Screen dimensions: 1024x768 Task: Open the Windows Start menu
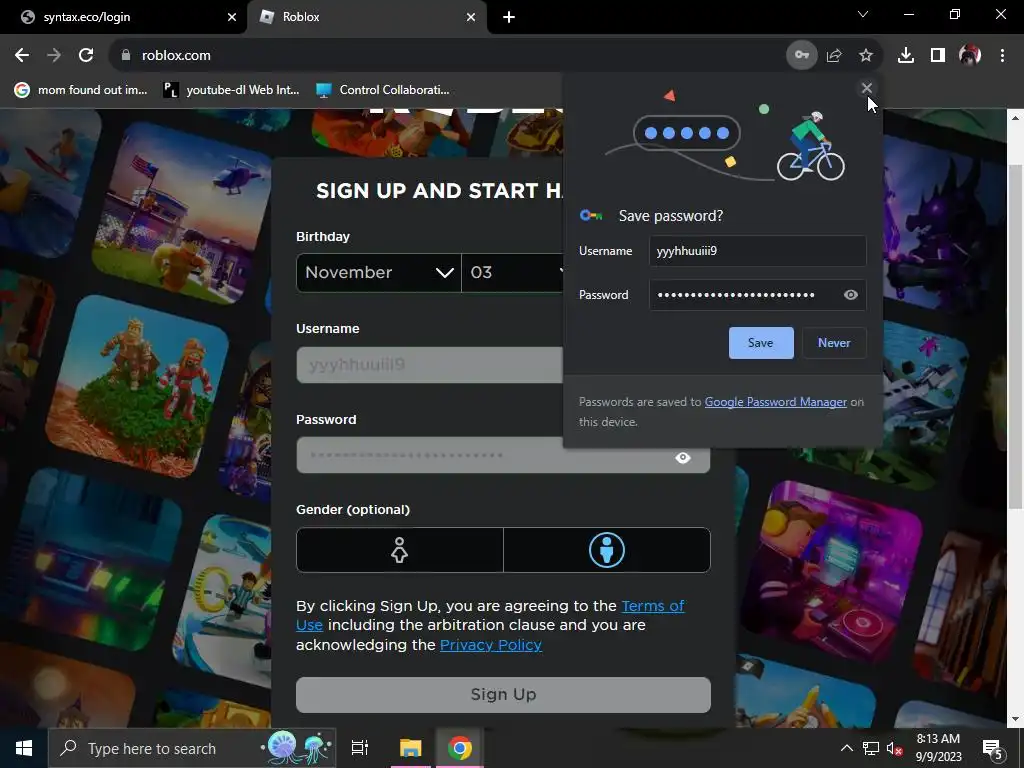pyautogui.click(x=24, y=748)
